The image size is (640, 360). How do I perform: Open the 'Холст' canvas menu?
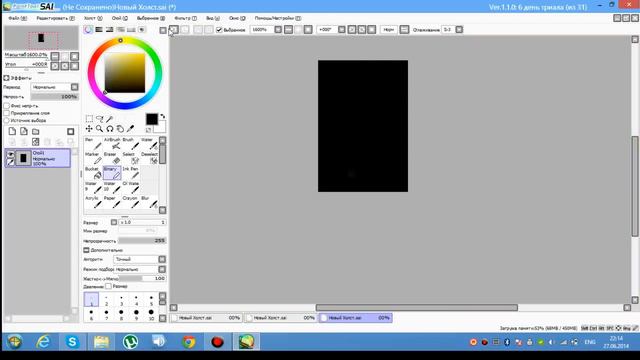pyautogui.click(x=93, y=18)
